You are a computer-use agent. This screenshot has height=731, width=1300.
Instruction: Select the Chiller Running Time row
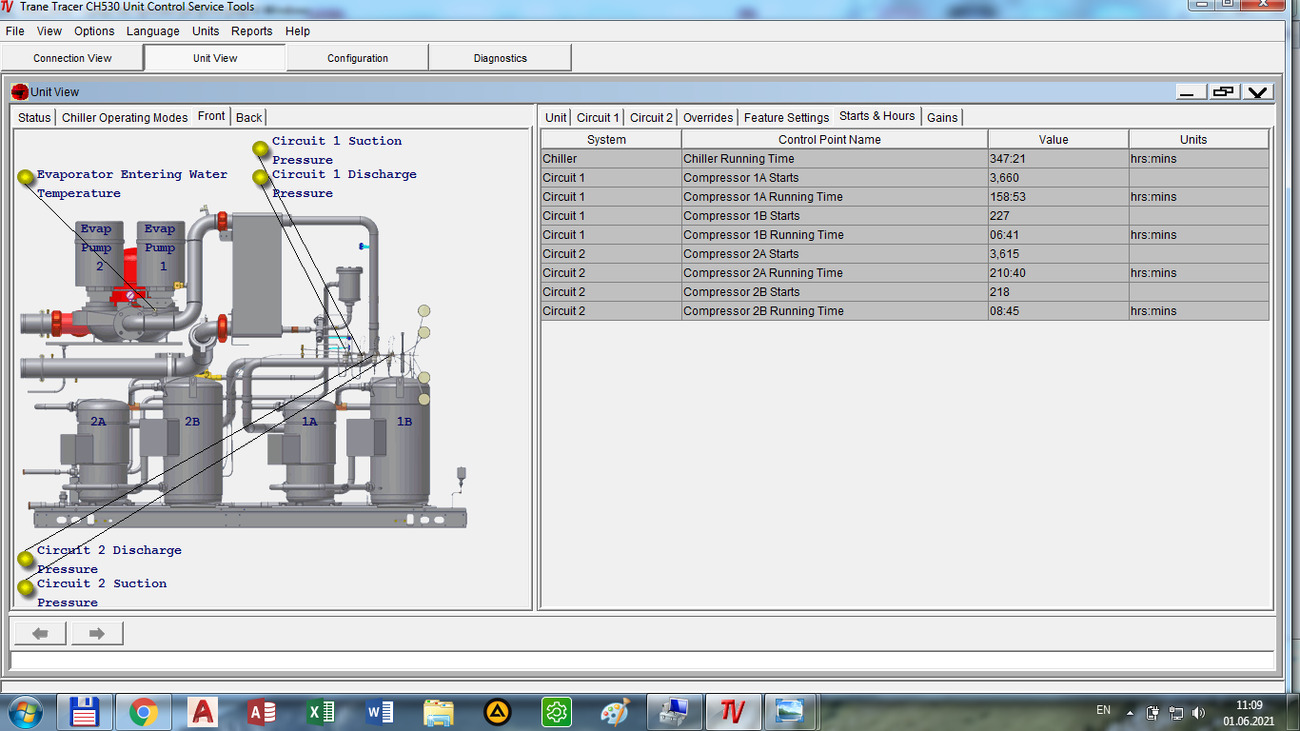(905, 158)
